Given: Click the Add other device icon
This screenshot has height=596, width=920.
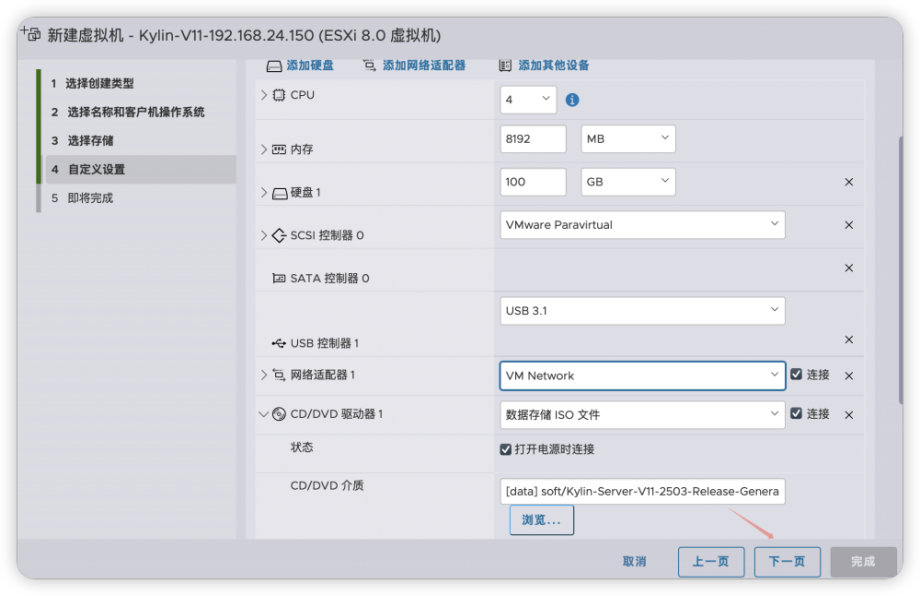Looking at the screenshot, I should (505, 65).
